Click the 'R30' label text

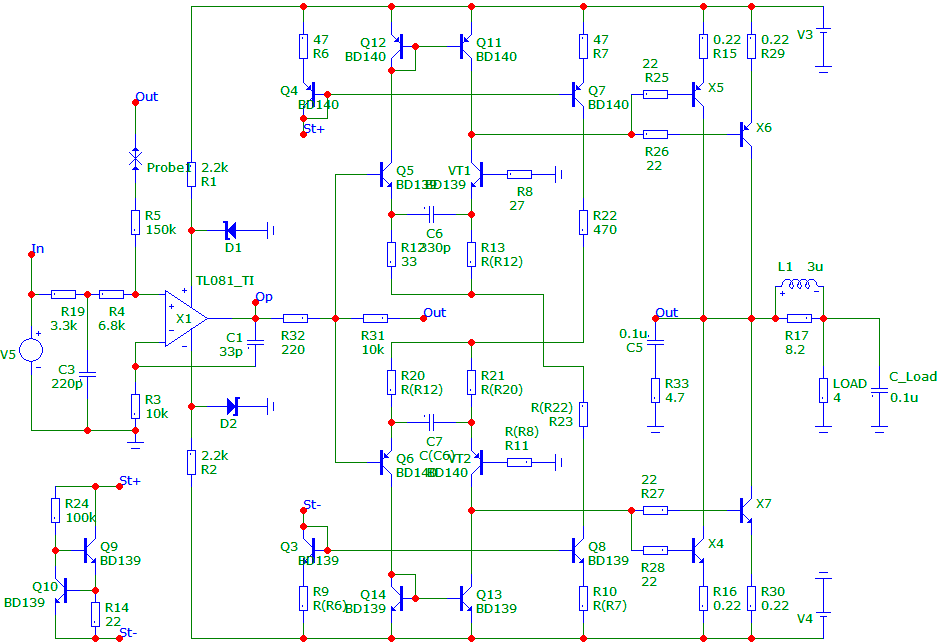(773, 591)
